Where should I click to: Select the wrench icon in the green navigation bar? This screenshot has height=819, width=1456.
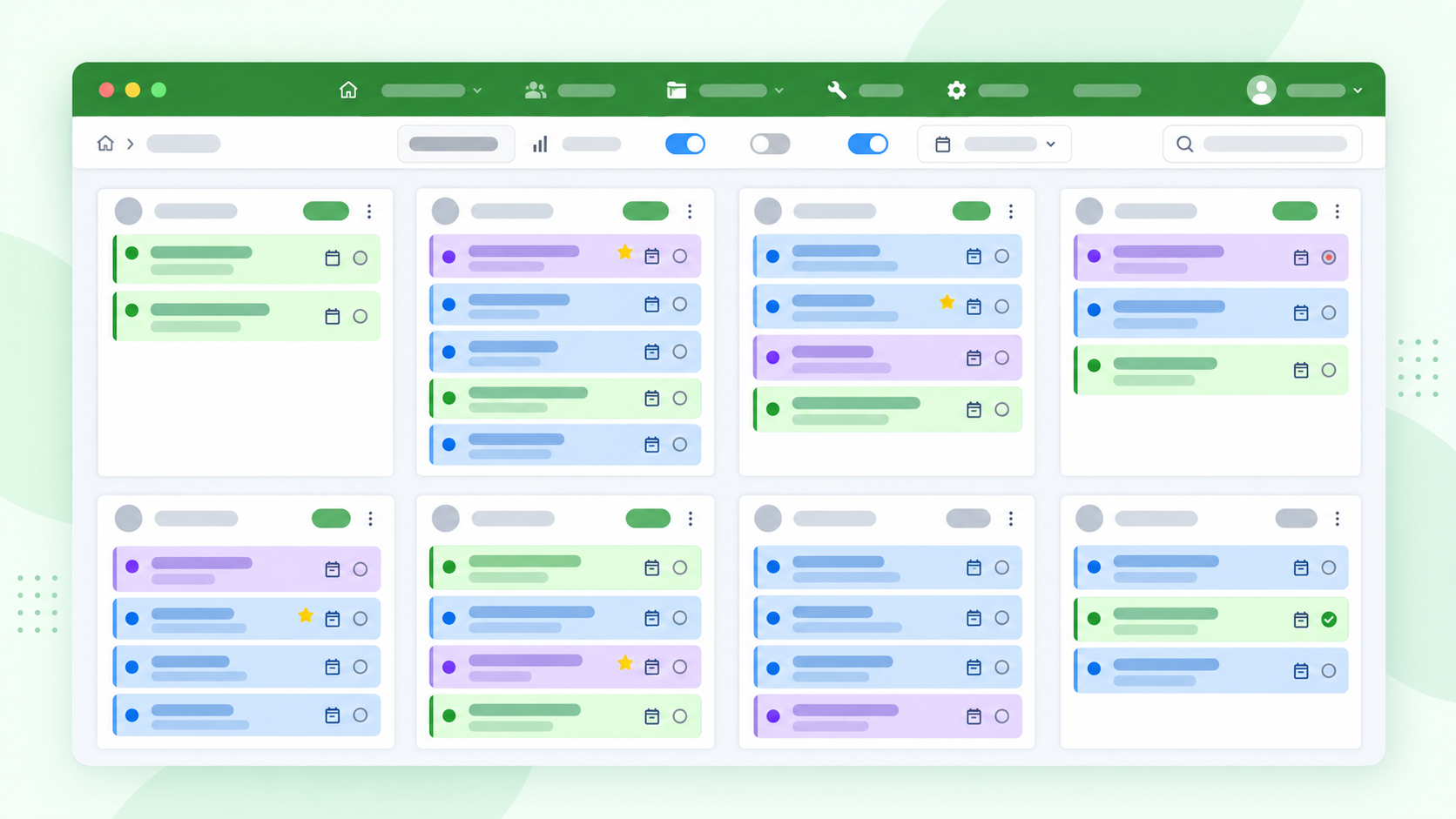click(837, 90)
